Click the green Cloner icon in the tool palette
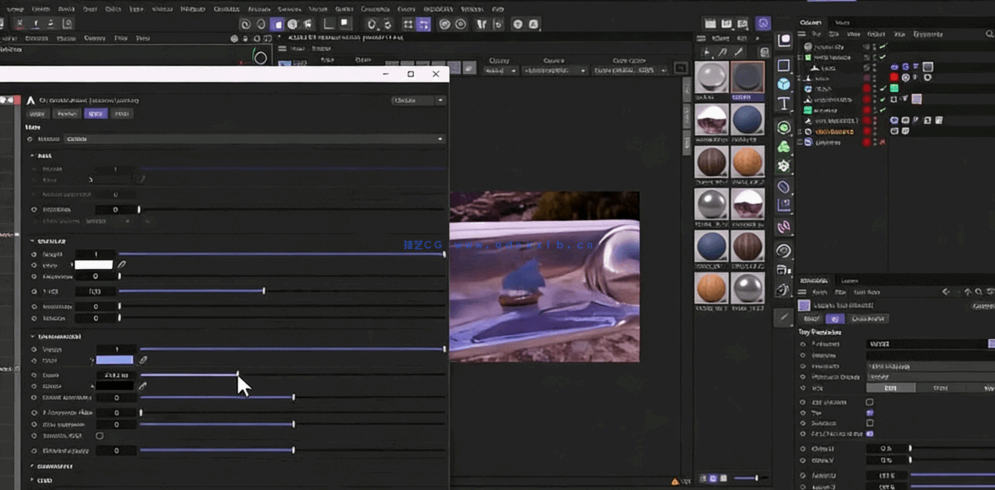Screen dimensions: 995x490 tap(784, 146)
